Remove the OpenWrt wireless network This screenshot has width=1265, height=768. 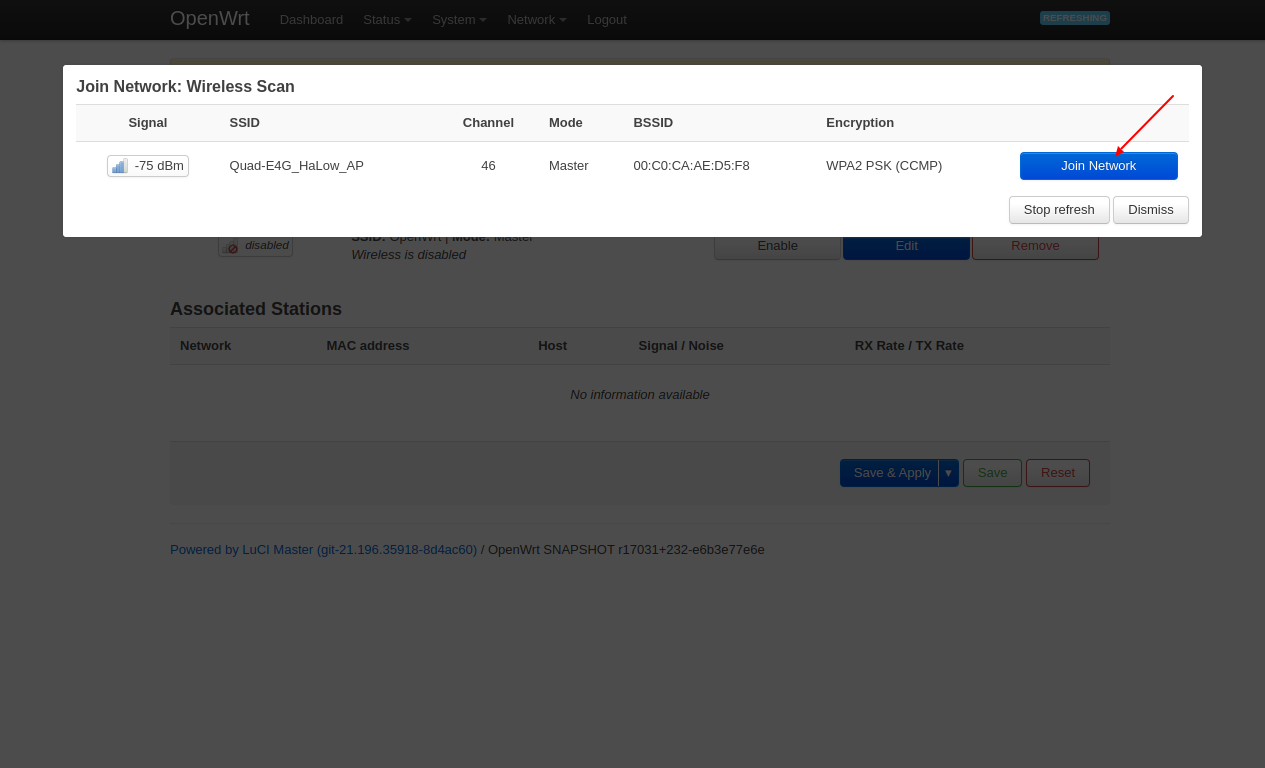pyautogui.click(x=1035, y=247)
